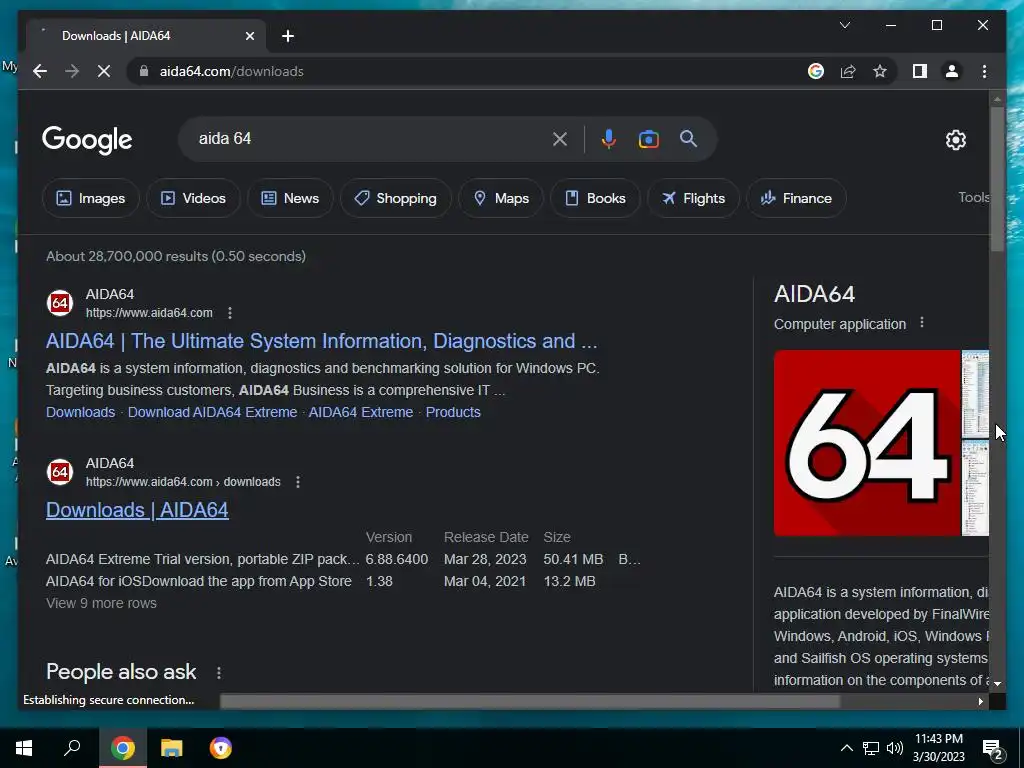
Task: Start voice search with the microphone
Action: (609, 139)
